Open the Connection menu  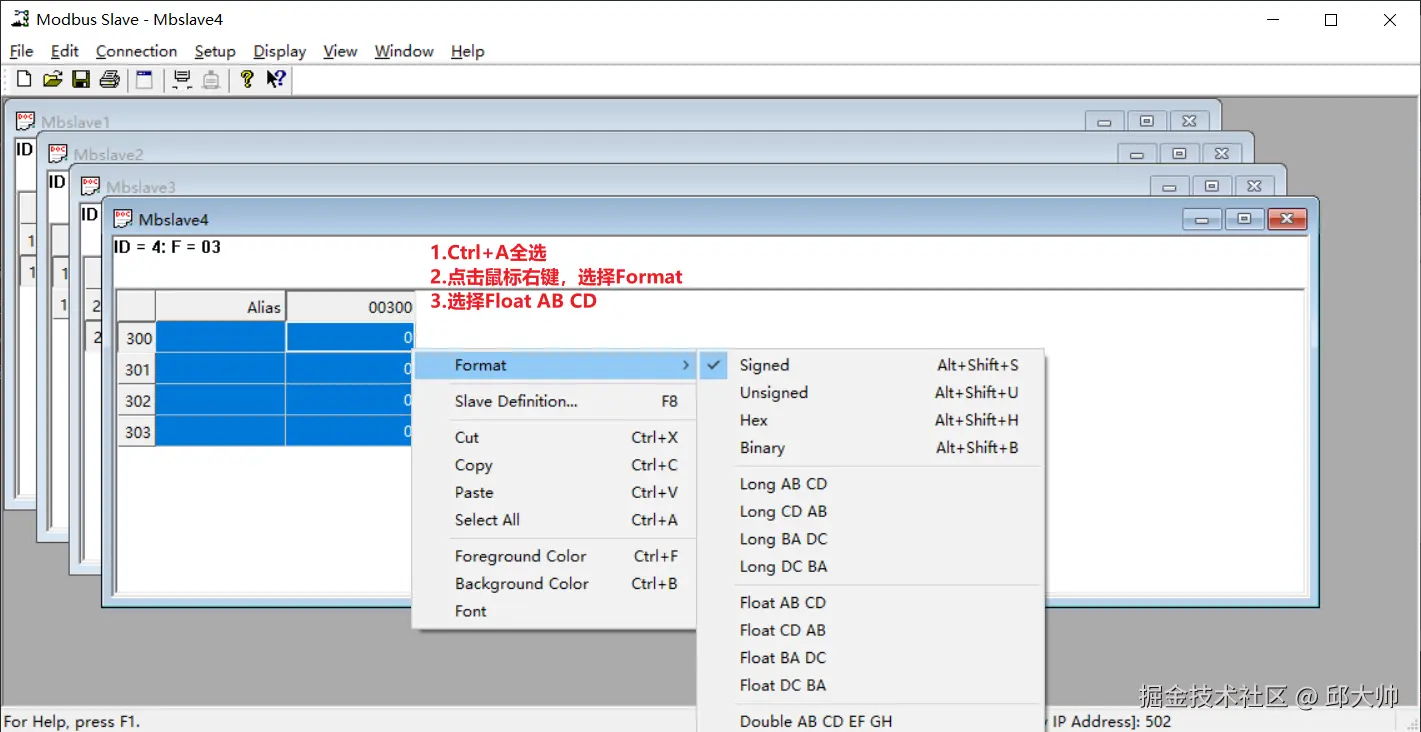[136, 51]
